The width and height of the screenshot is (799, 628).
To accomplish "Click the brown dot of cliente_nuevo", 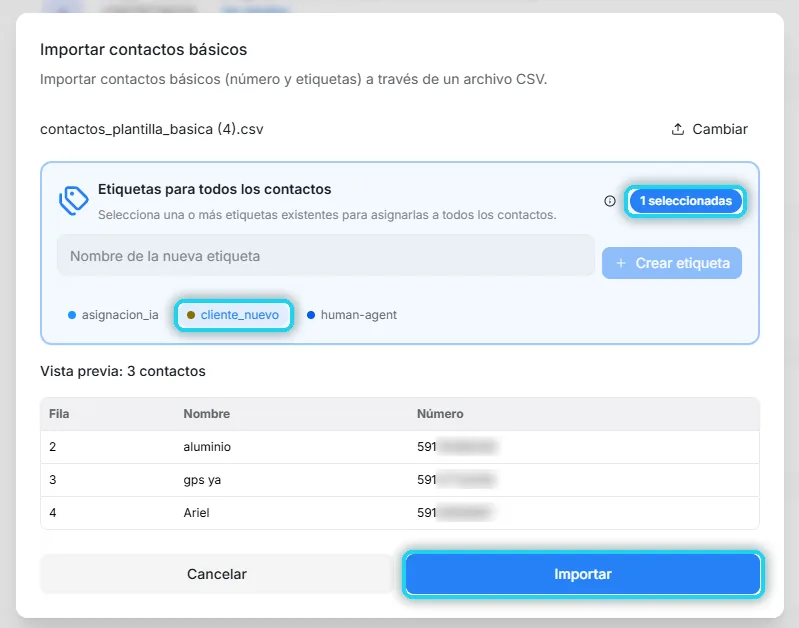I will point(191,315).
